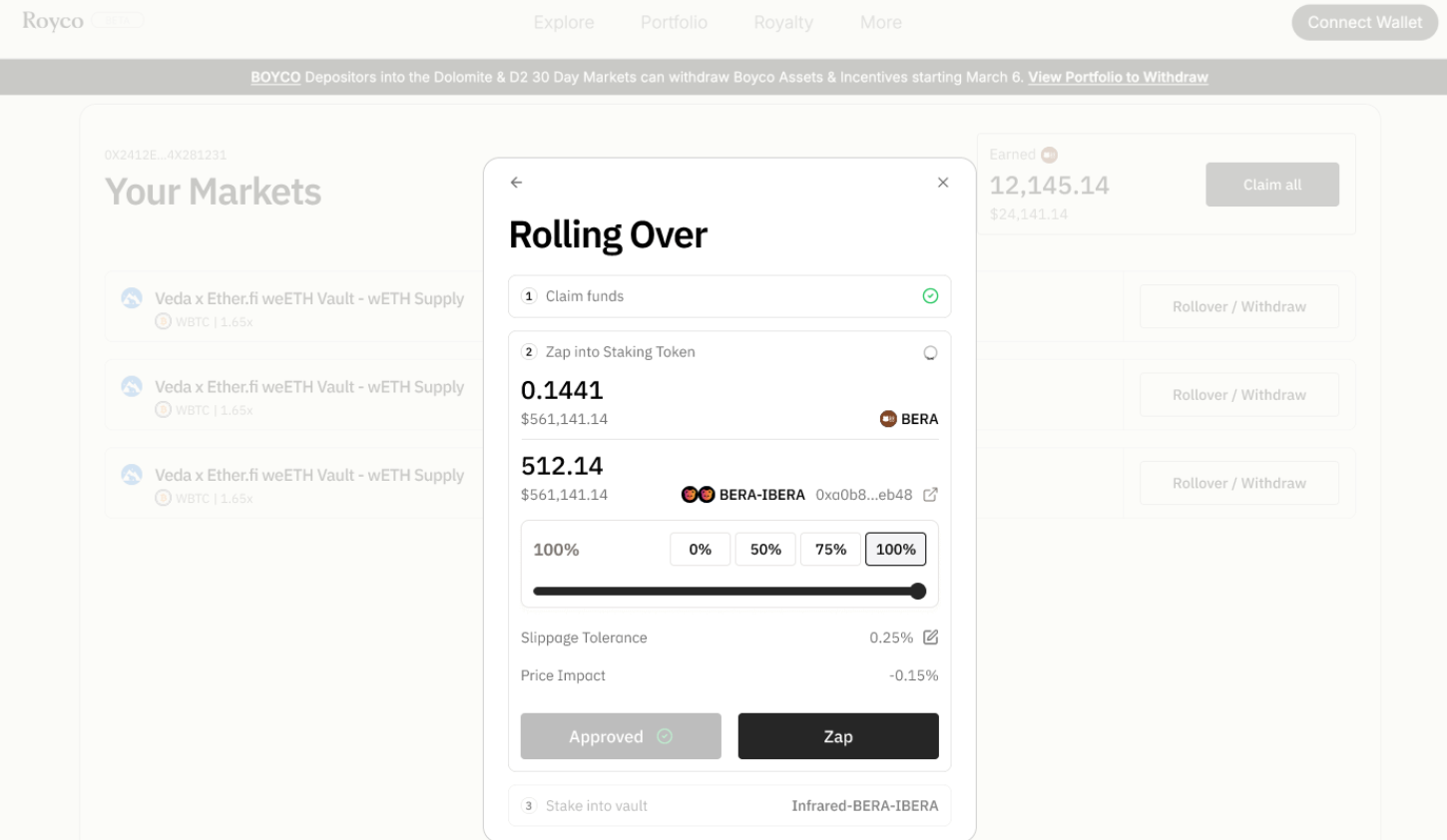
Task: Open the Portfolio tab
Action: 674,22
